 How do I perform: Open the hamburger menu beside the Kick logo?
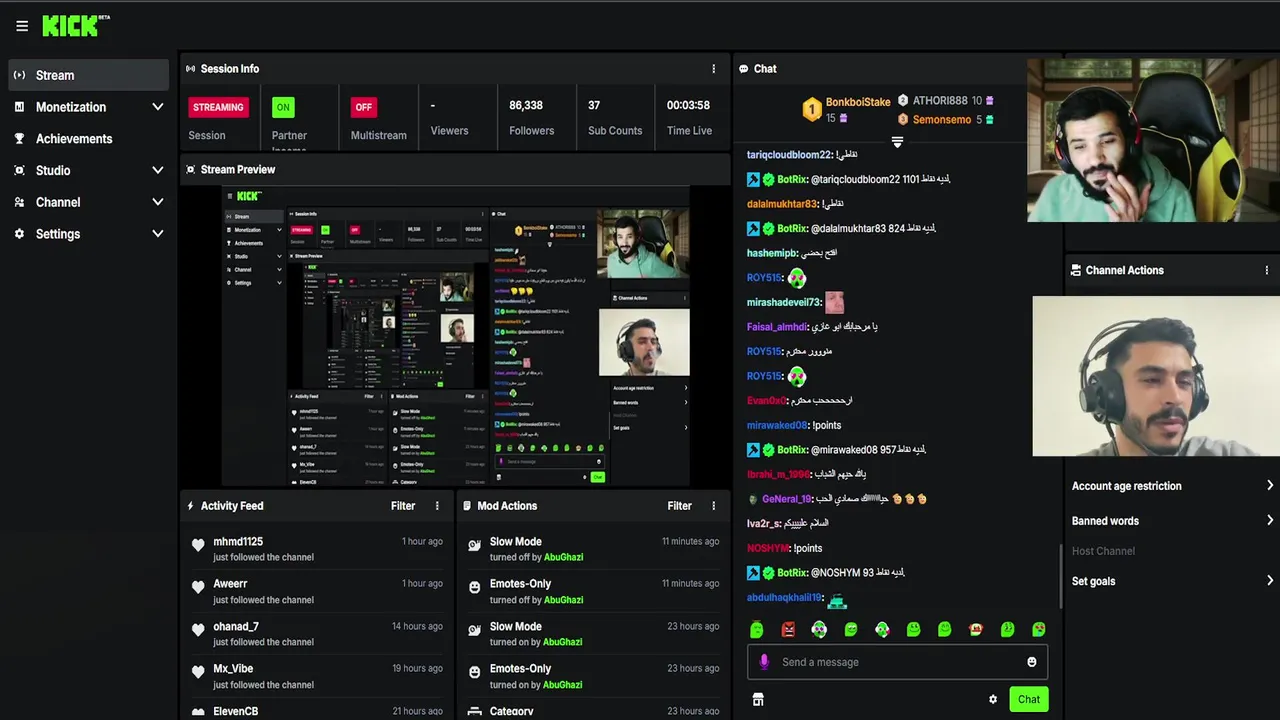tap(22, 26)
